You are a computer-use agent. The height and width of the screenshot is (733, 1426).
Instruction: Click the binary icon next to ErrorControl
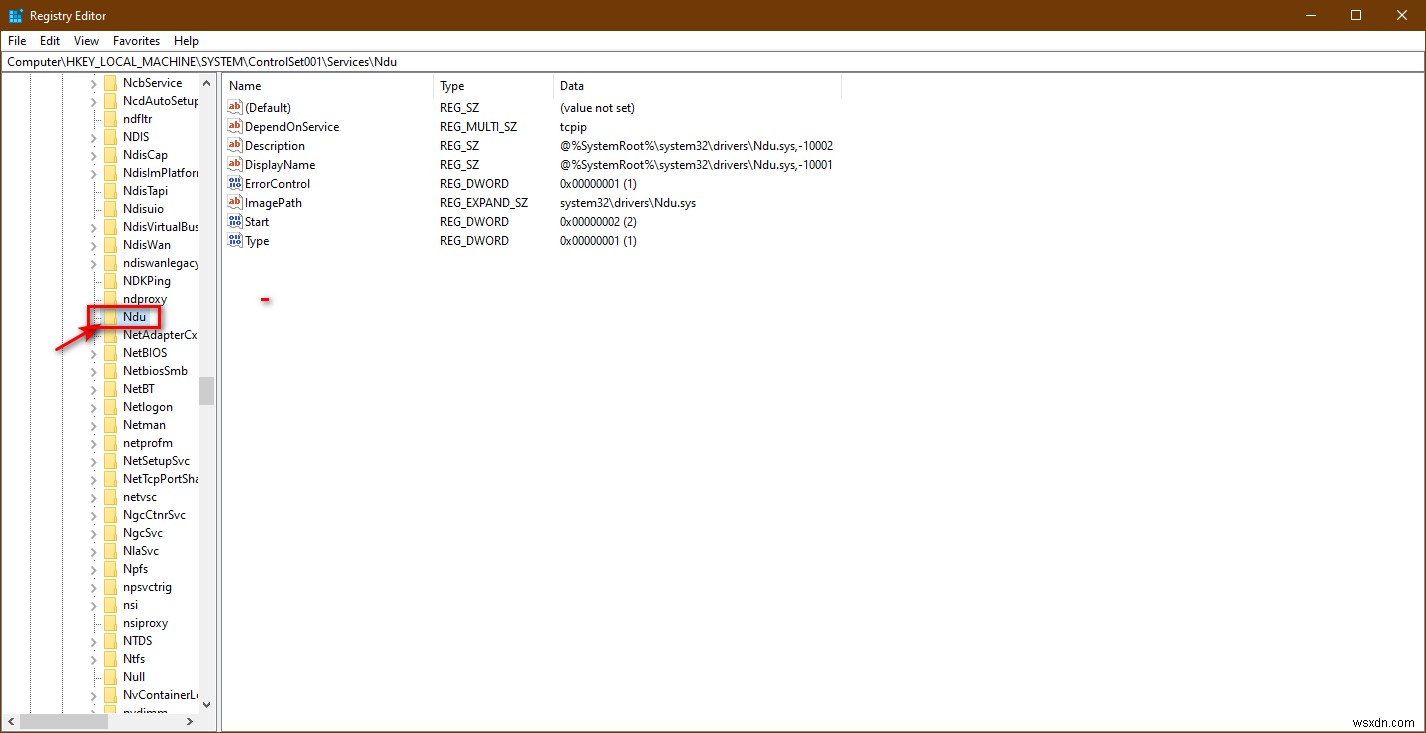(x=234, y=183)
